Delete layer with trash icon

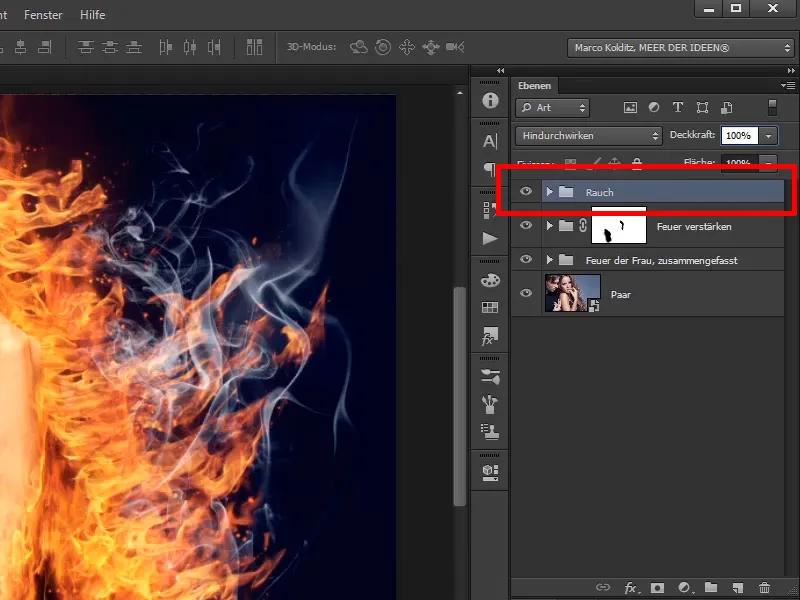click(764, 588)
